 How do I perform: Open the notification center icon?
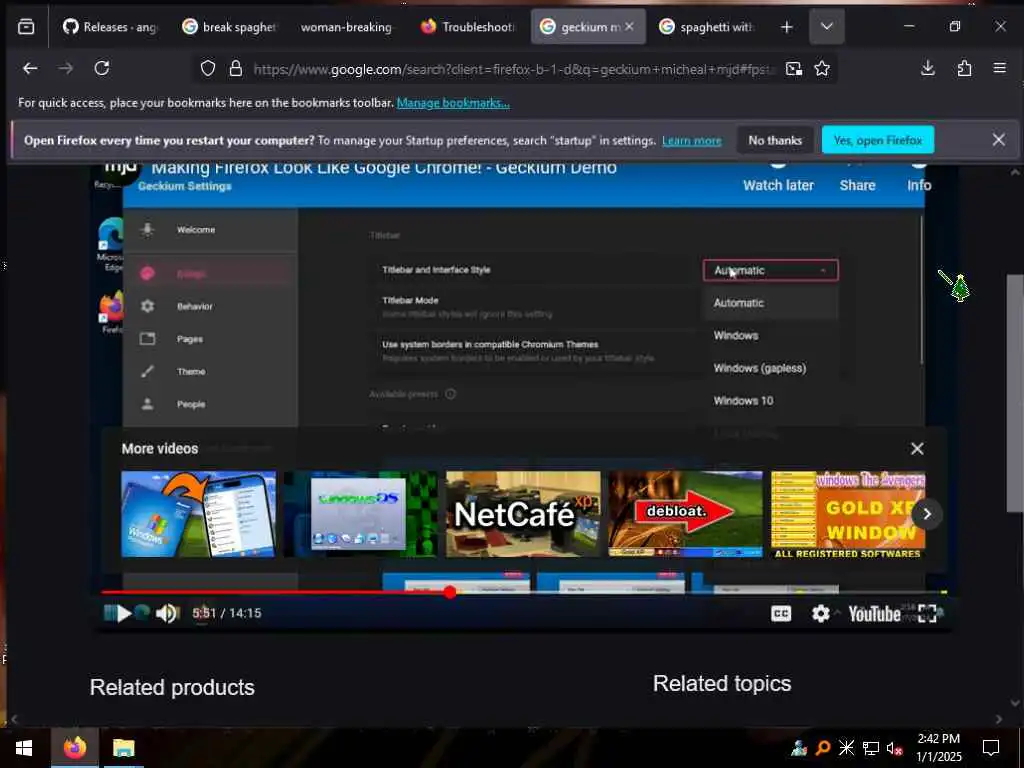coord(991,748)
